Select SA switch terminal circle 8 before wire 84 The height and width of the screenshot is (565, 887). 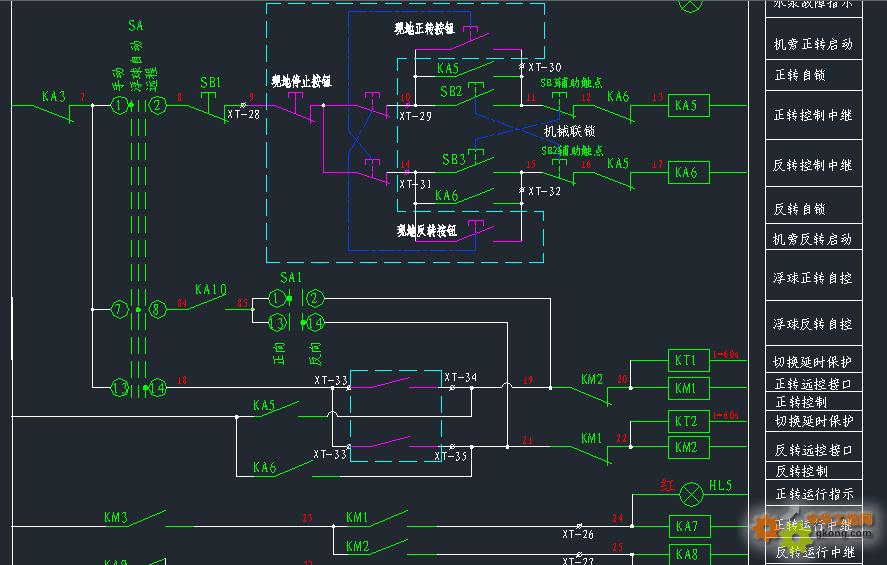[157, 309]
